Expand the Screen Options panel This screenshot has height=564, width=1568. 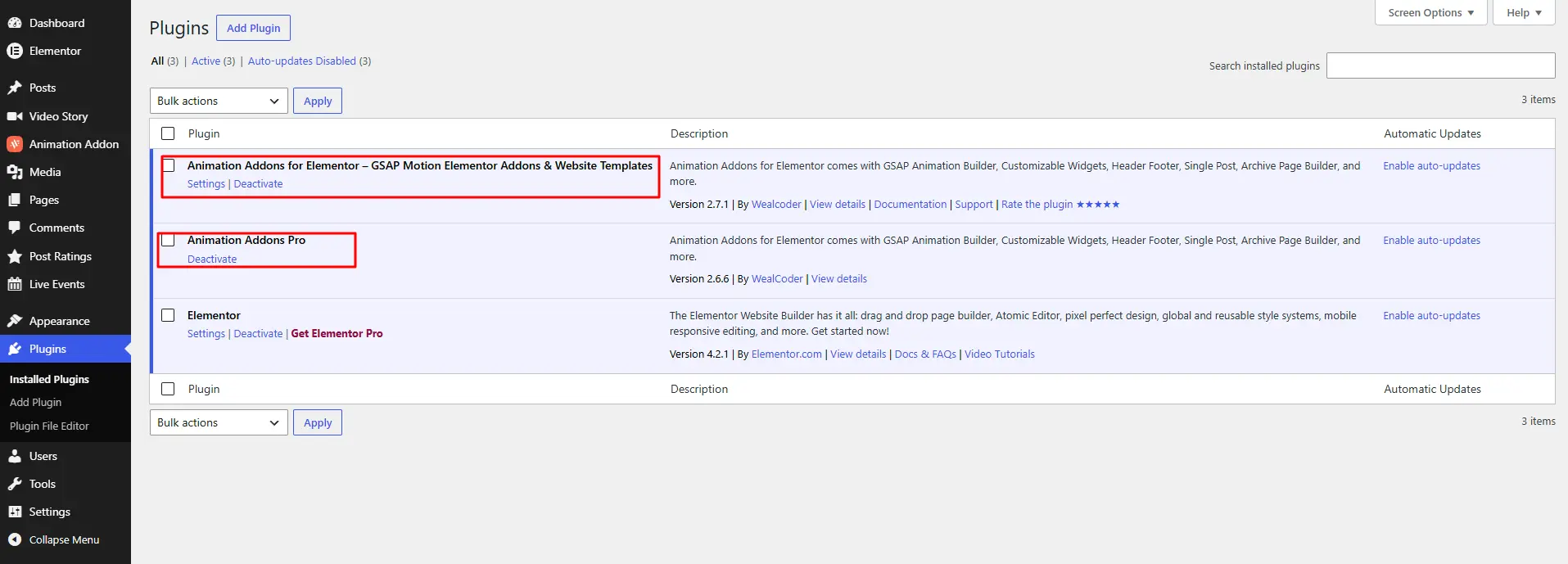1430,12
